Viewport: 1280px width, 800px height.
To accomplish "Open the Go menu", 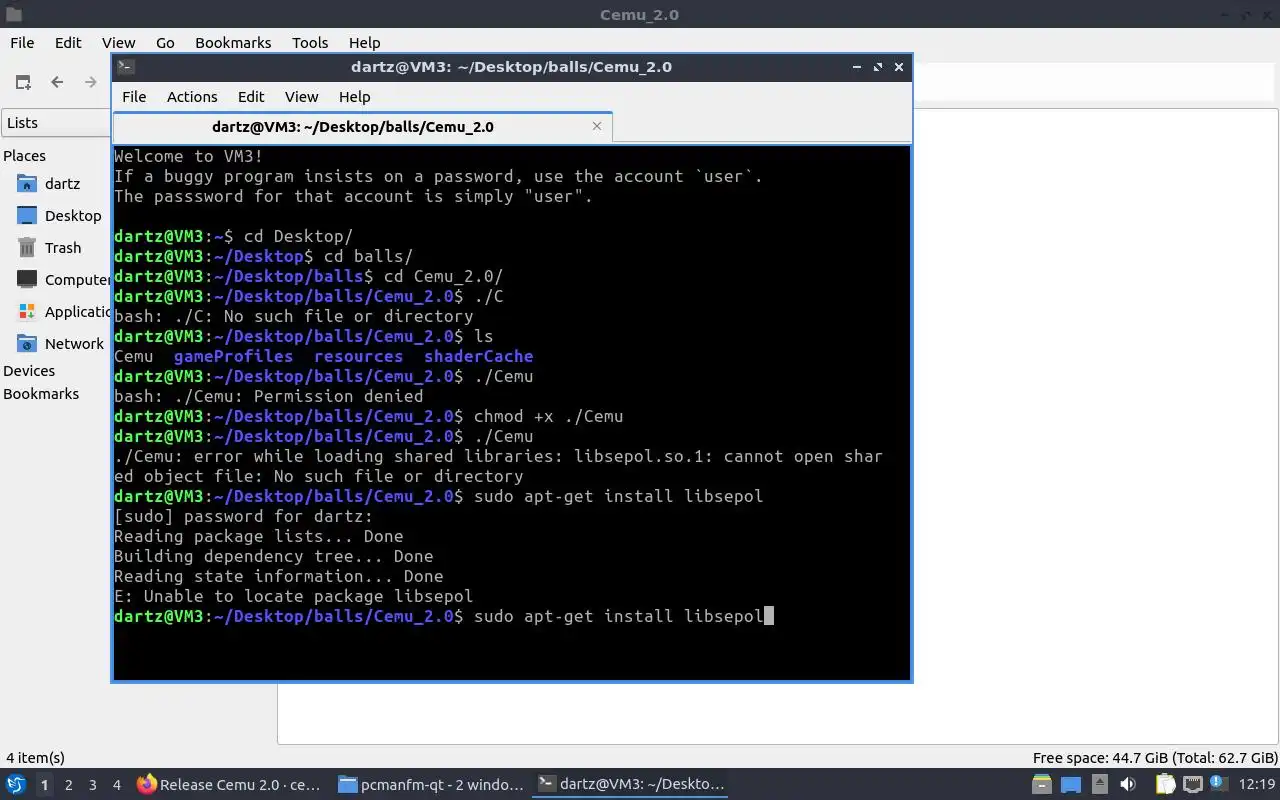I will tap(165, 43).
